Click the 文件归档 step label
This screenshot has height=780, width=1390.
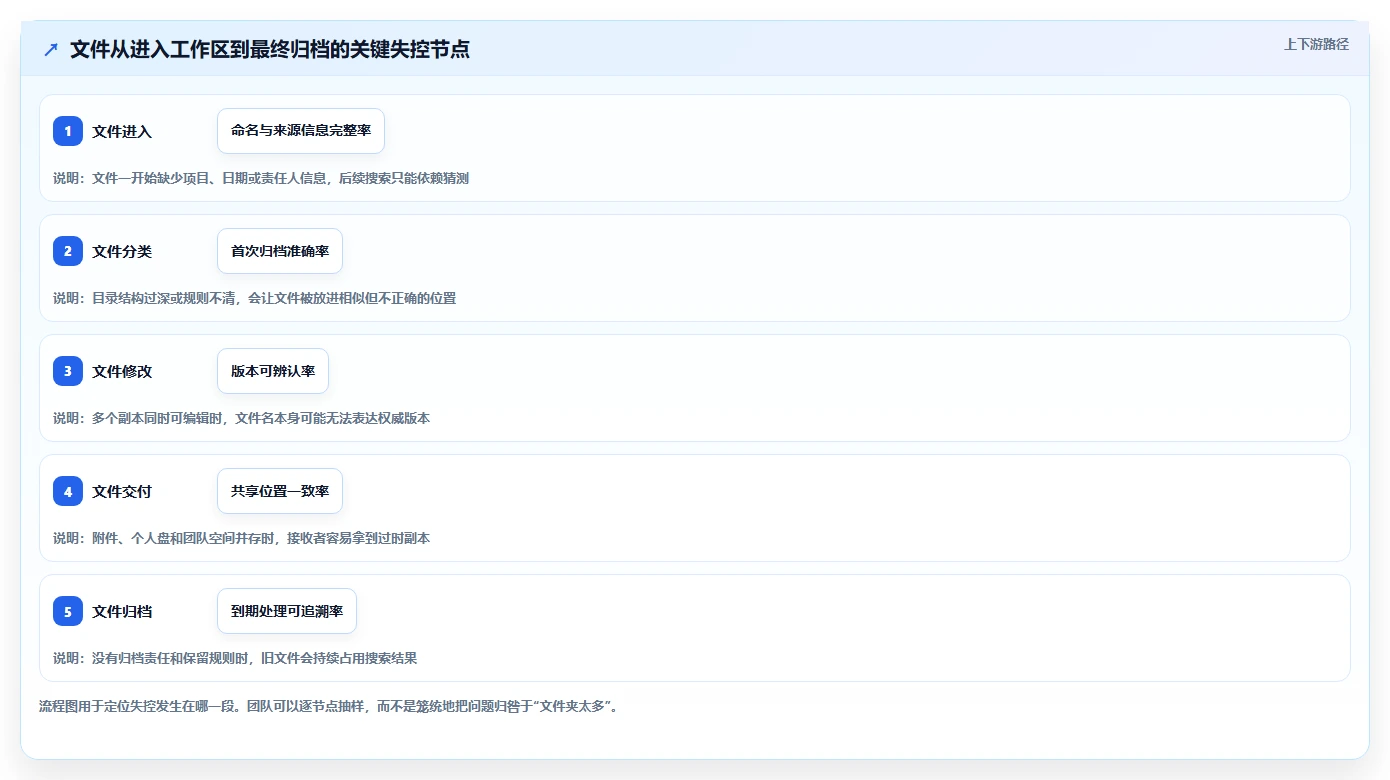122,612
